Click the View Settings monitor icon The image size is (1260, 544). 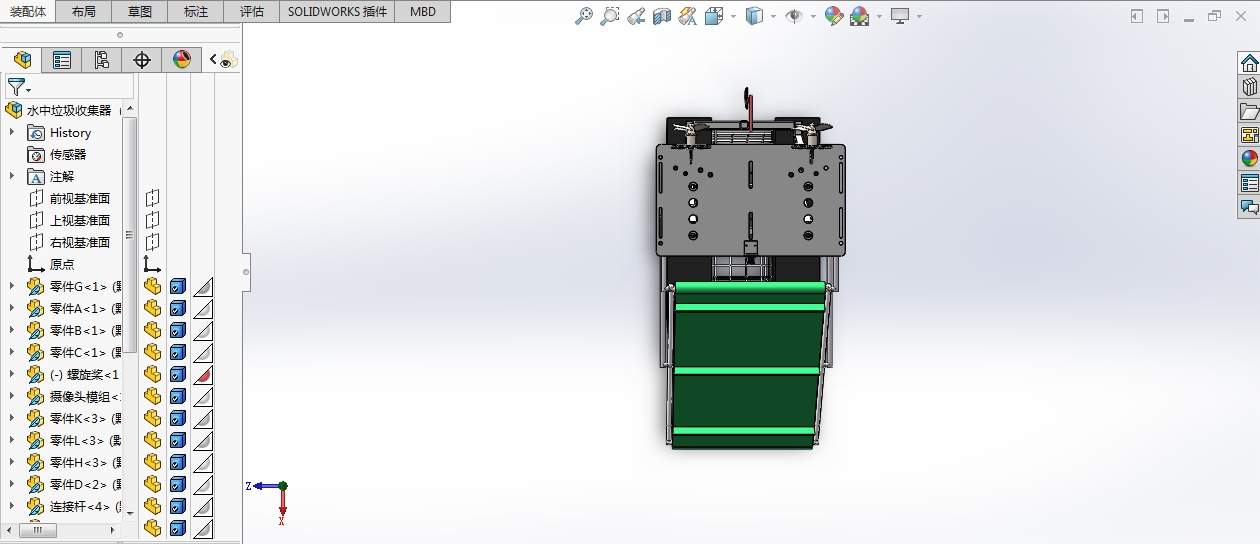[x=901, y=16]
